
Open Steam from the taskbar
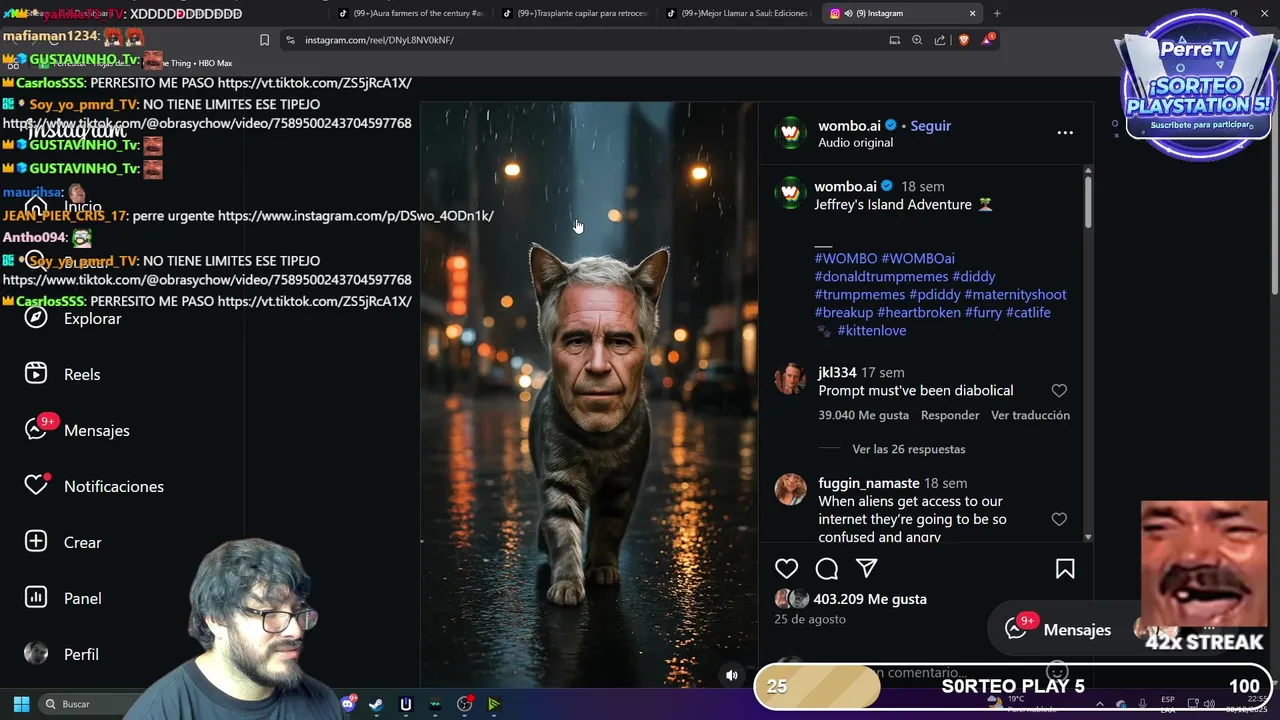(x=376, y=704)
